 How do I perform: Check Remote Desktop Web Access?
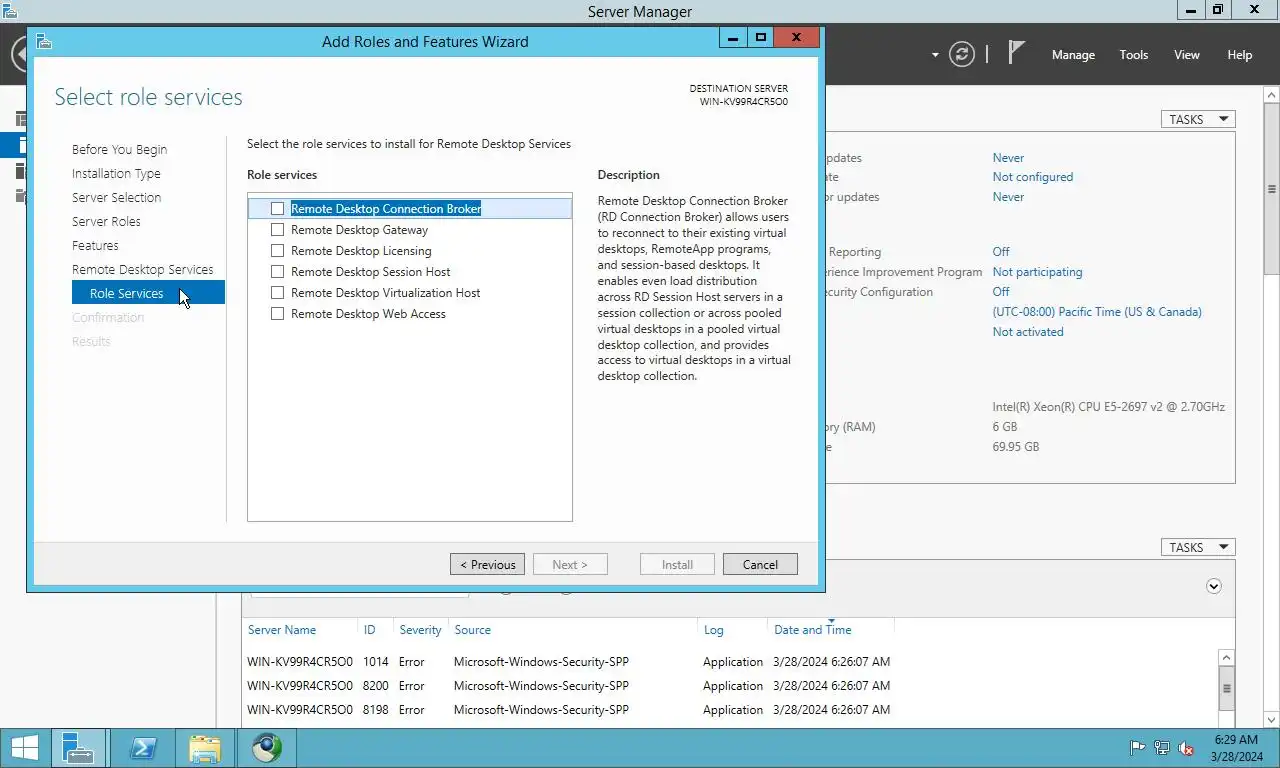pyautogui.click(x=277, y=314)
